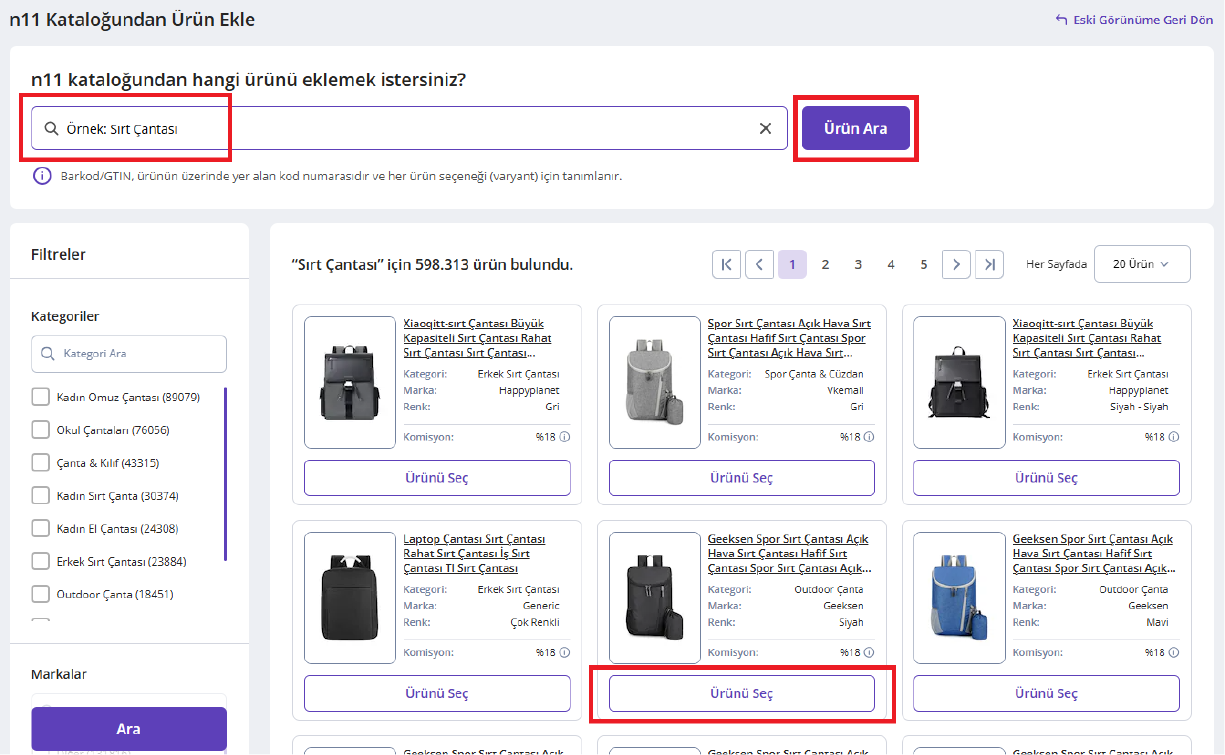
Task: Click commission info icon on blue Geeksen bag
Action: [1174, 653]
